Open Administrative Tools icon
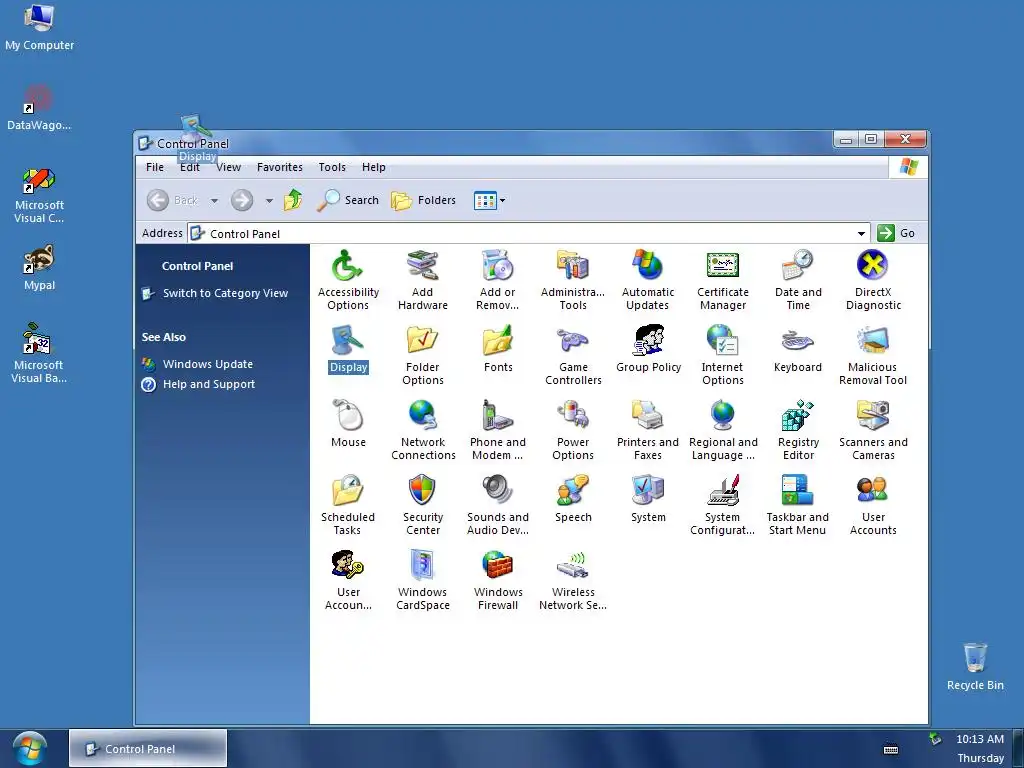This screenshot has height=768, width=1024. tap(573, 280)
